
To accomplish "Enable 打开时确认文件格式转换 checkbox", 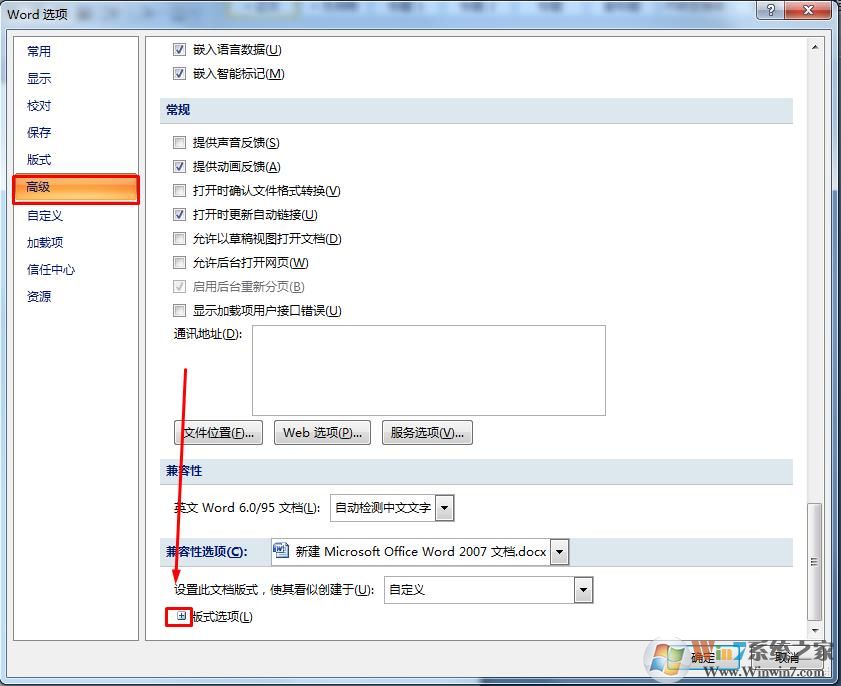I will 179,190.
